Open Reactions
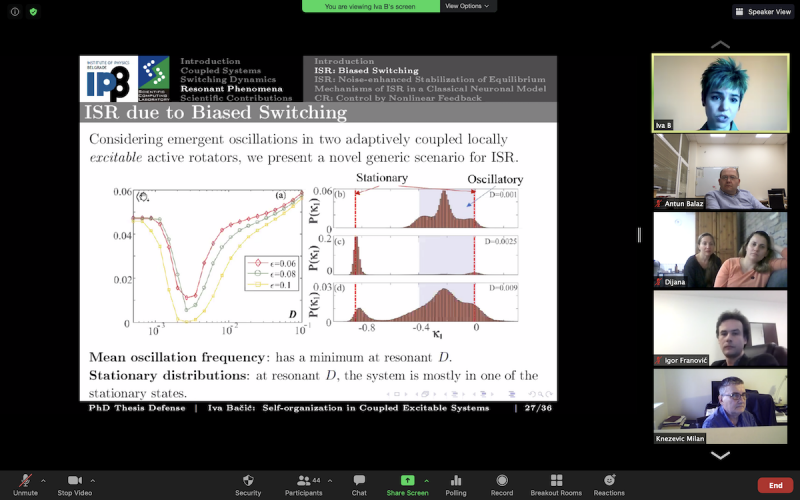 click(609, 485)
